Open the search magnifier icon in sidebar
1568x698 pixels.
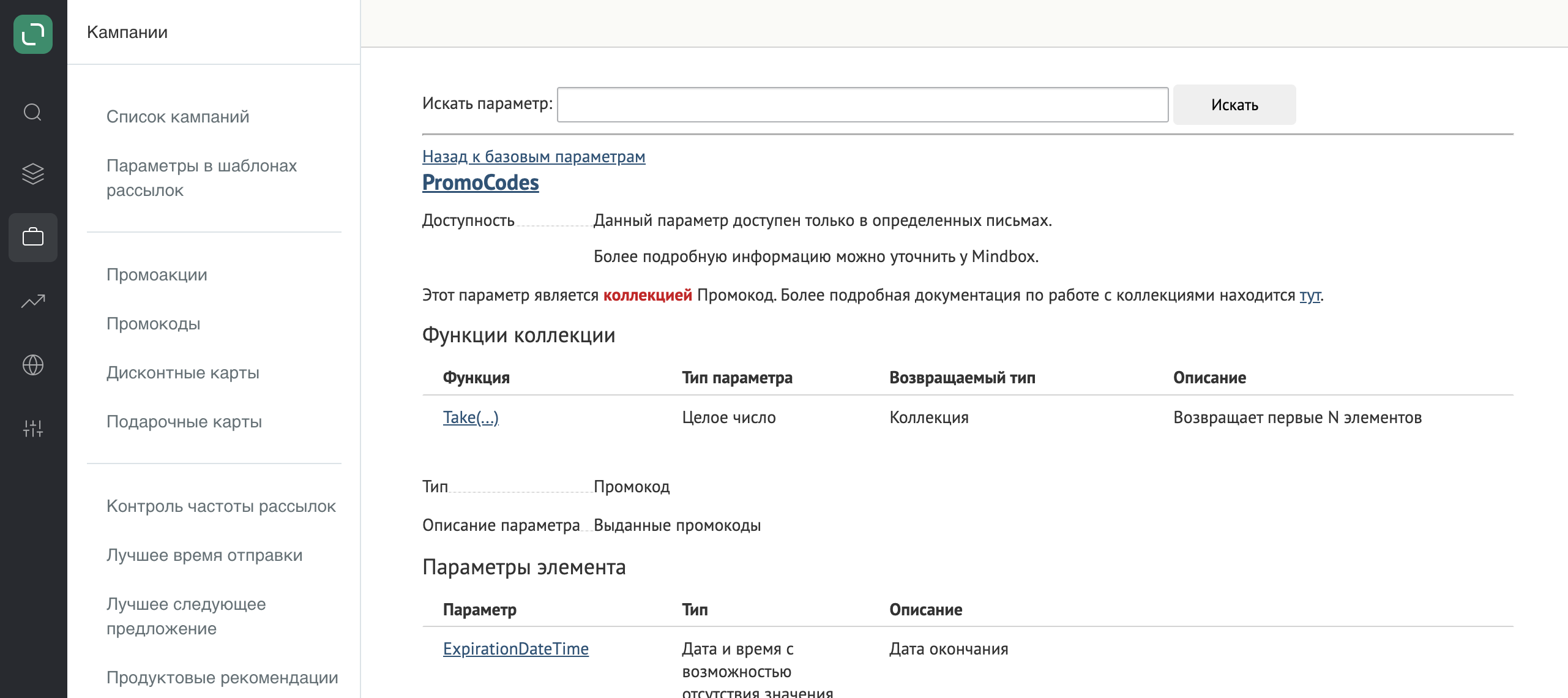click(x=33, y=112)
